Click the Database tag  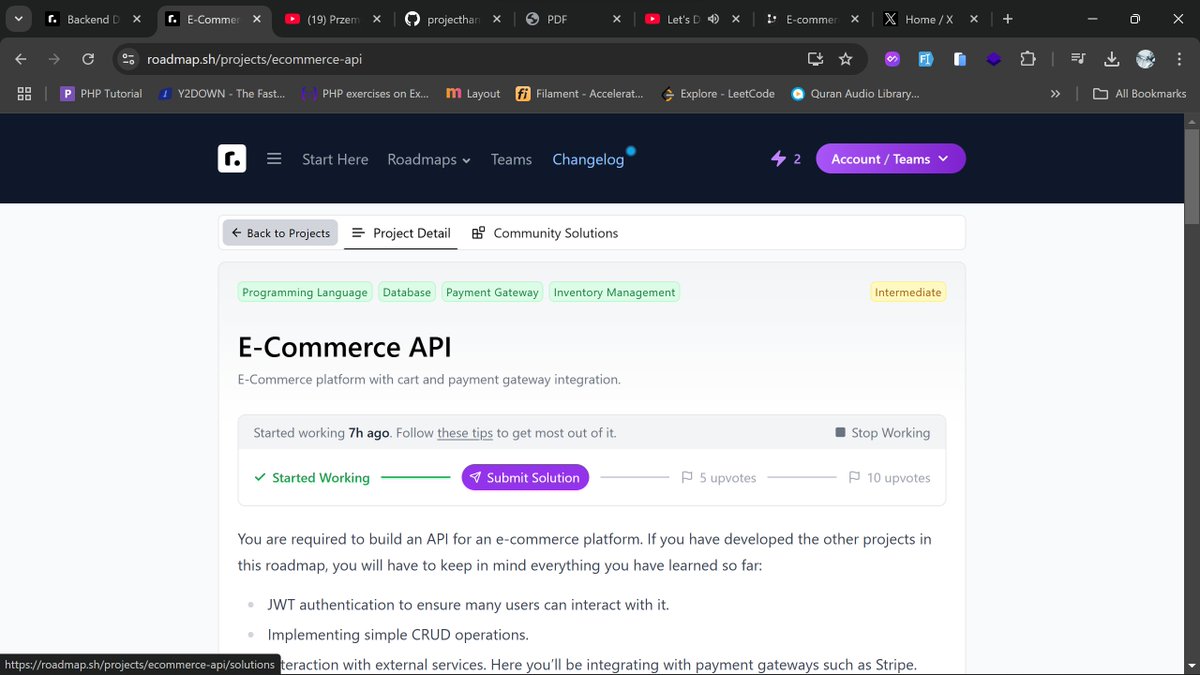(x=407, y=292)
